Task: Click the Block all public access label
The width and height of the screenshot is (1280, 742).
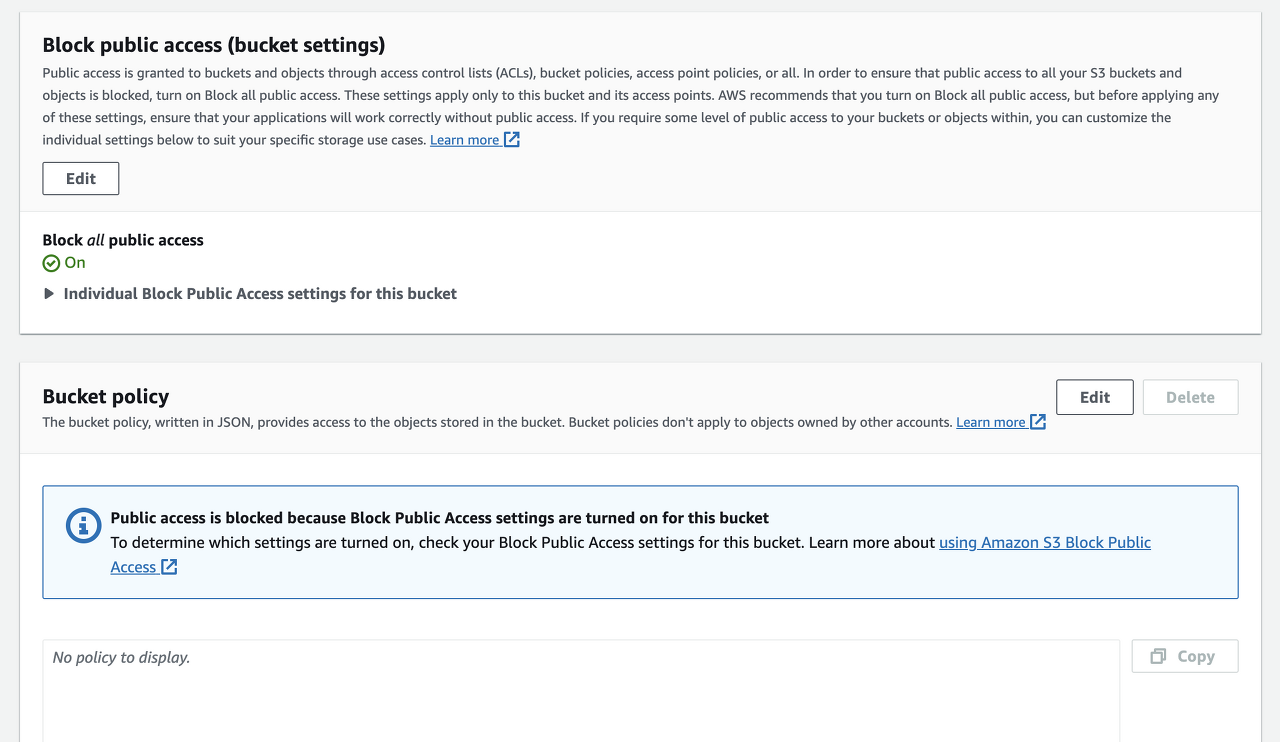Action: click(123, 240)
